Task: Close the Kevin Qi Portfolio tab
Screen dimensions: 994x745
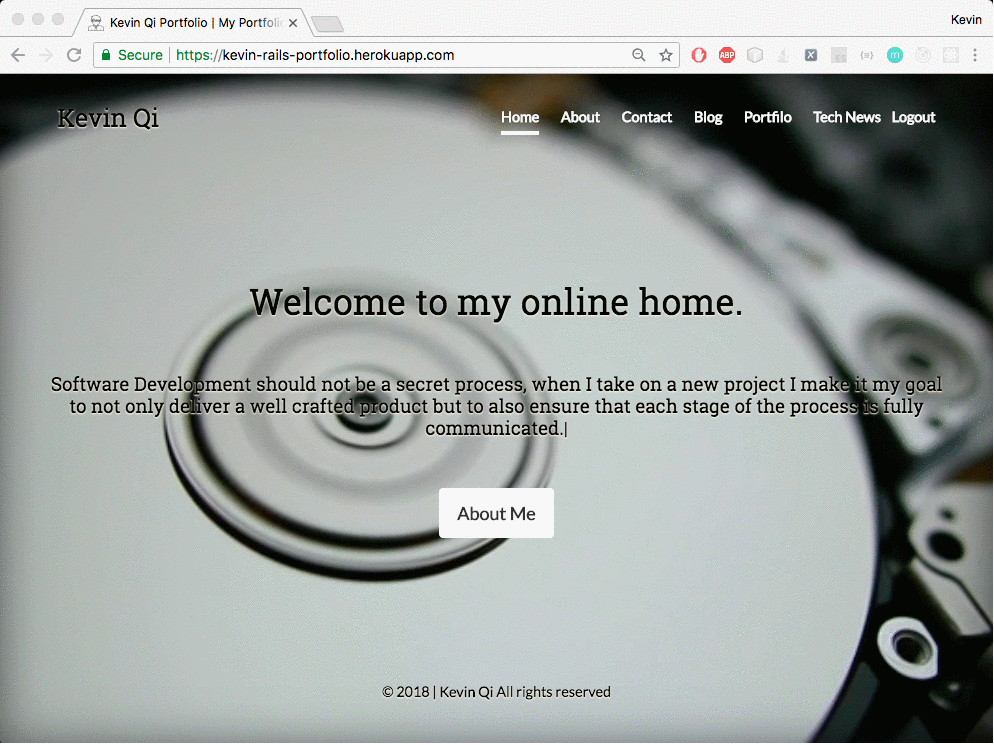Action: pyautogui.click(x=293, y=21)
